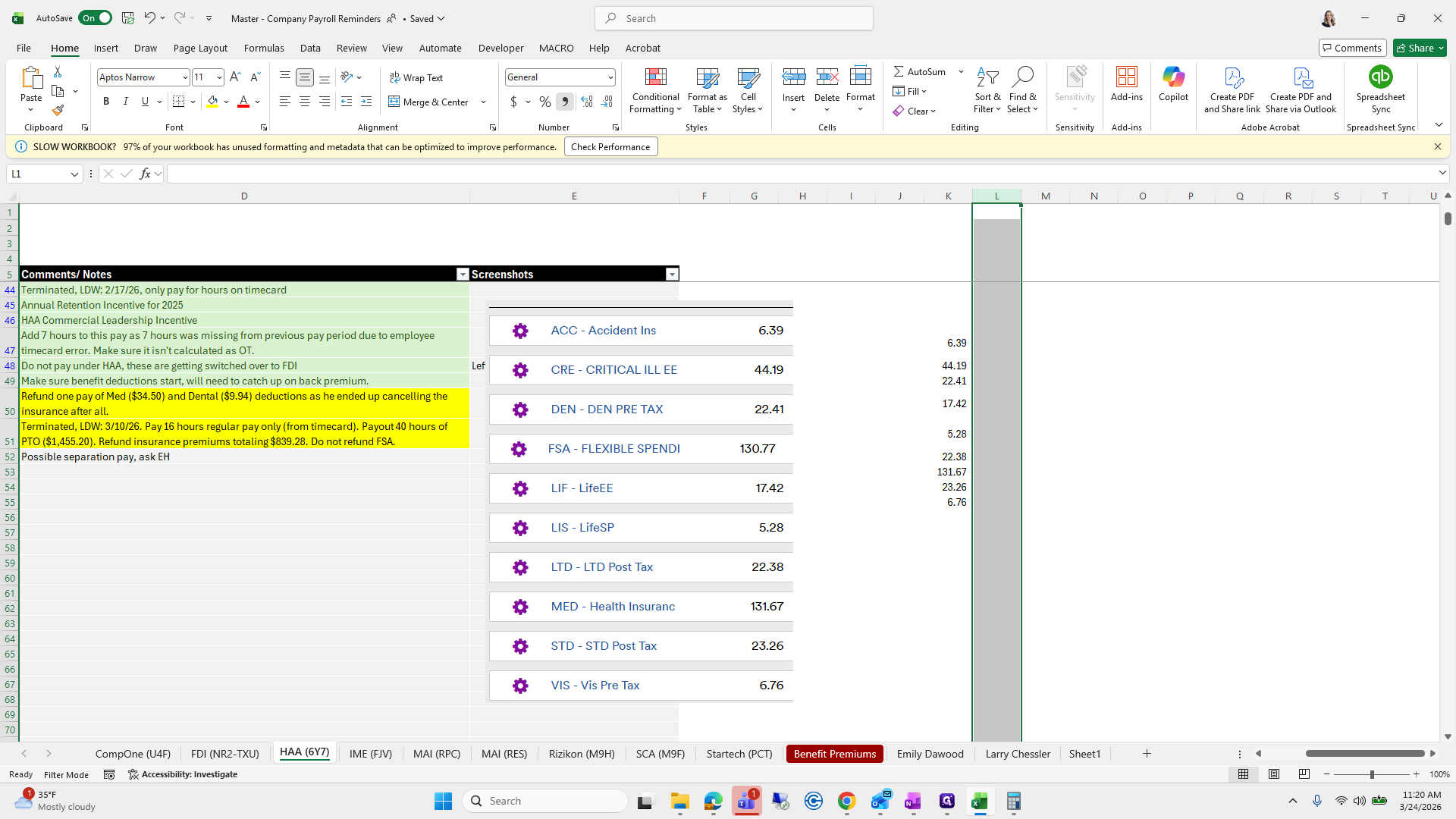This screenshot has height=819, width=1456.
Task: Click the Spreadsheet Sync QuickBooks icon
Action: [1380, 77]
